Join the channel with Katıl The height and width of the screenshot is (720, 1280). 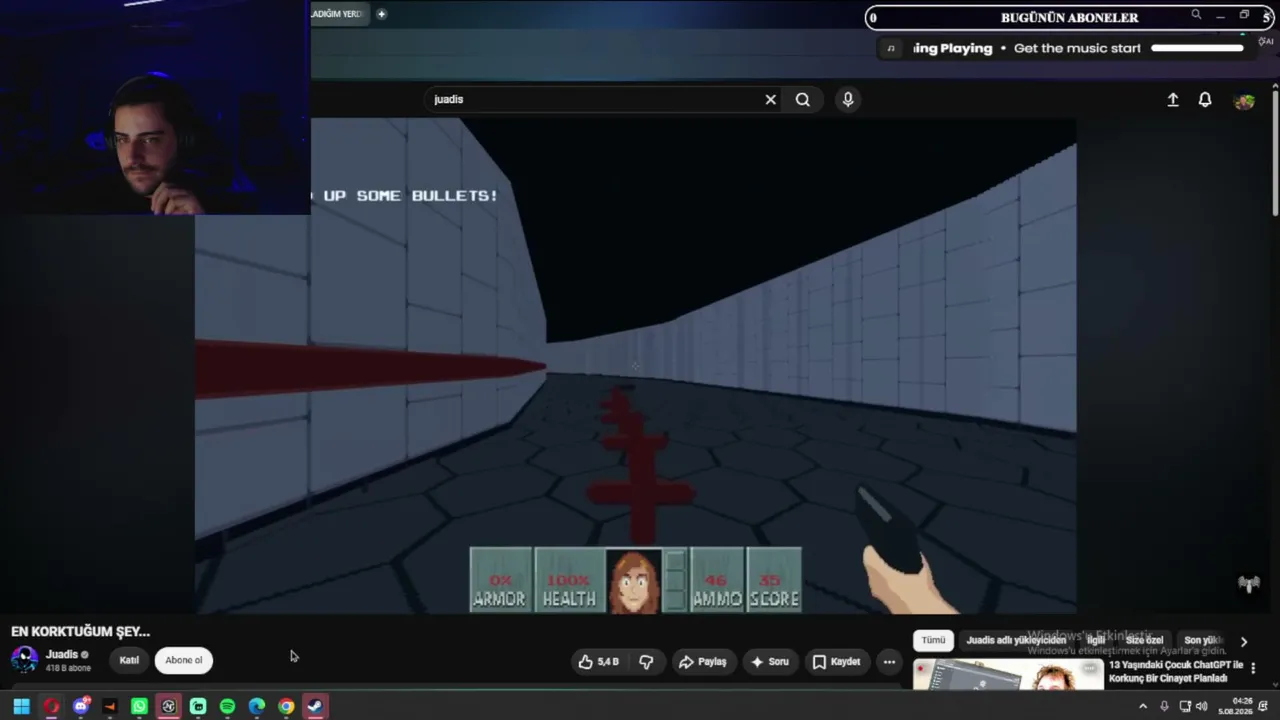click(129, 660)
